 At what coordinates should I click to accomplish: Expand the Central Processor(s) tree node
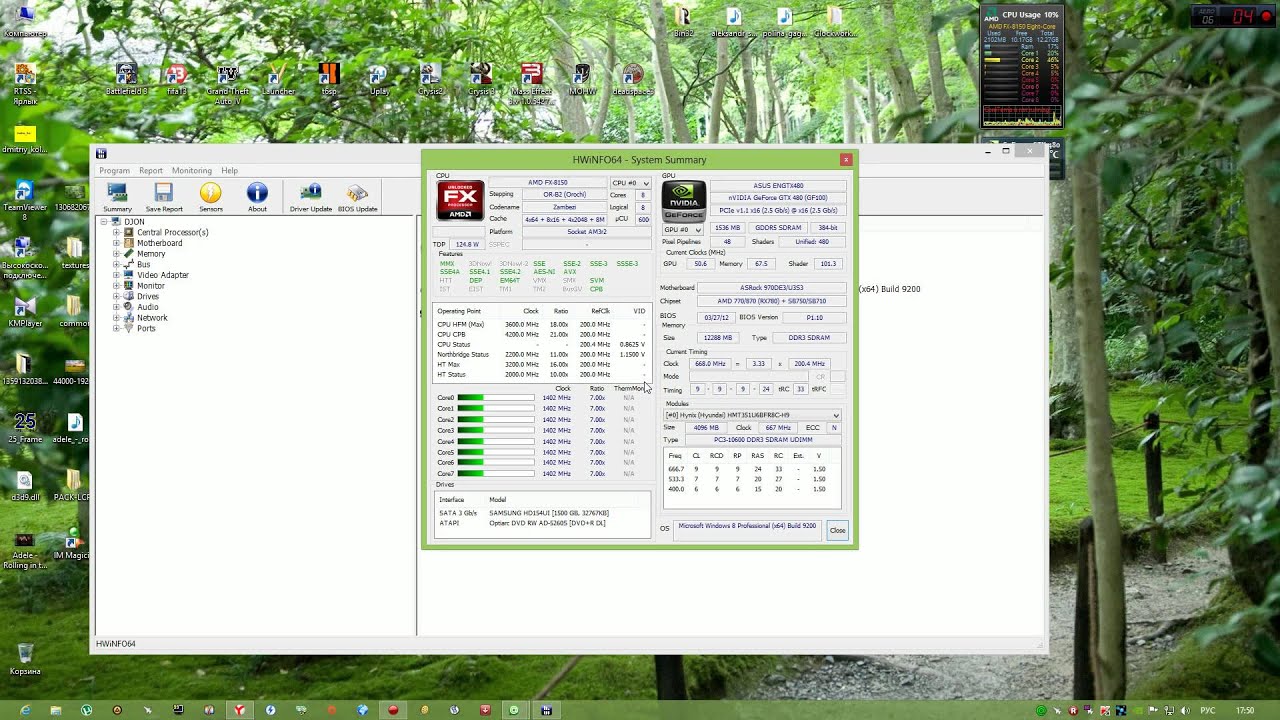click(116, 232)
